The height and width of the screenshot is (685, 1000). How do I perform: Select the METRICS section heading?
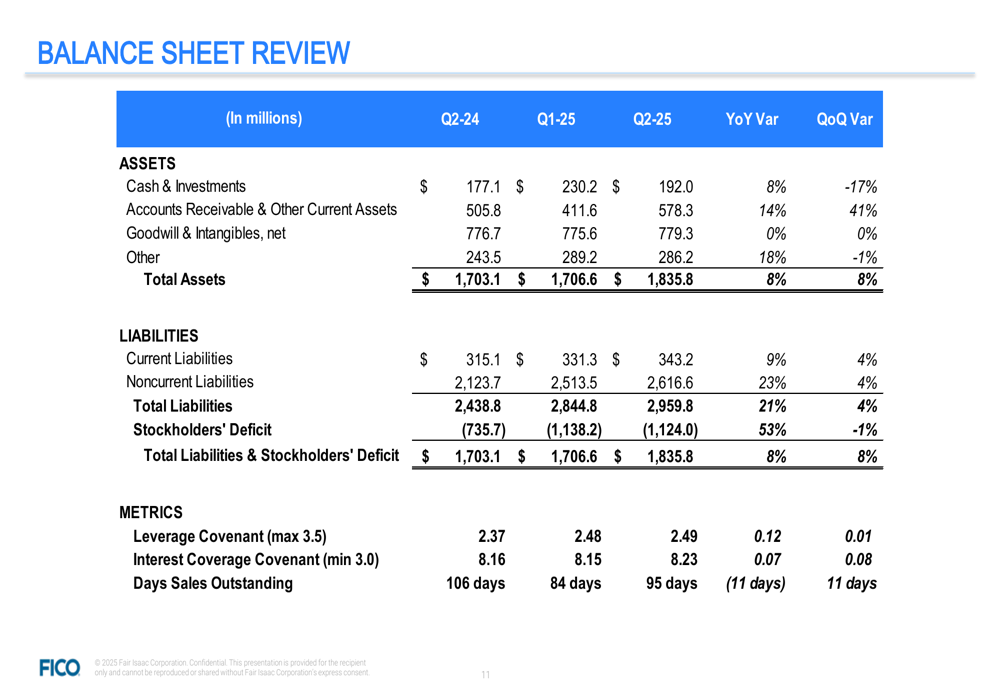click(151, 513)
